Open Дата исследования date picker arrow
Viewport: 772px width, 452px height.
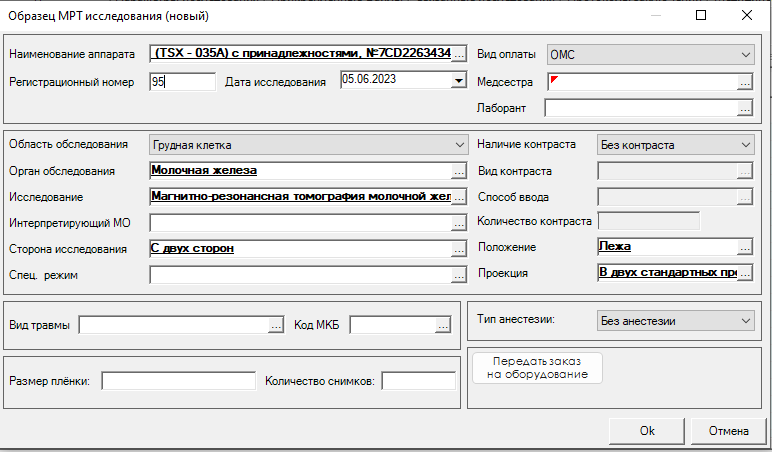pos(459,81)
